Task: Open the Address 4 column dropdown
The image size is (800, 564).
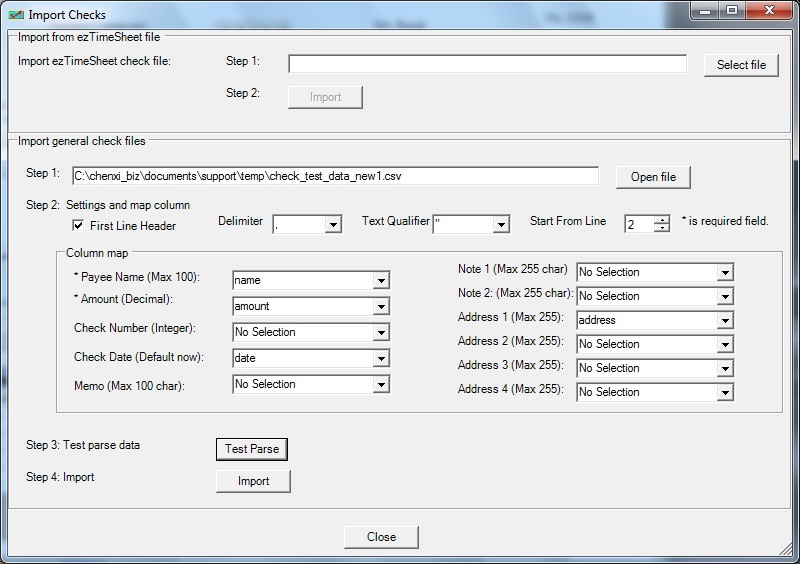Action: pyautogui.click(x=724, y=393)
